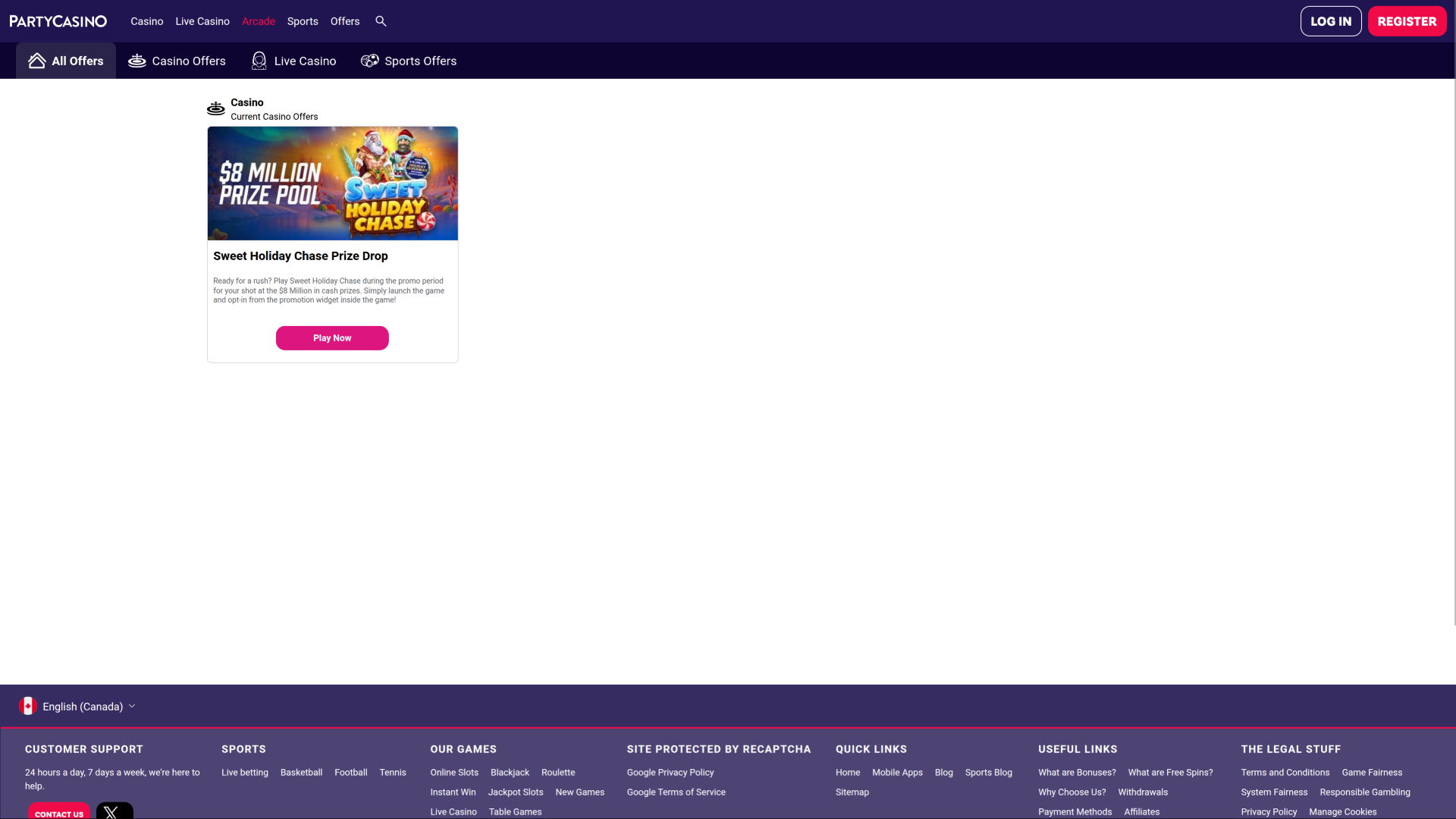Click the Live Casino dealer icon in offers bar
1456x819 pixels.
pos(259,60)
